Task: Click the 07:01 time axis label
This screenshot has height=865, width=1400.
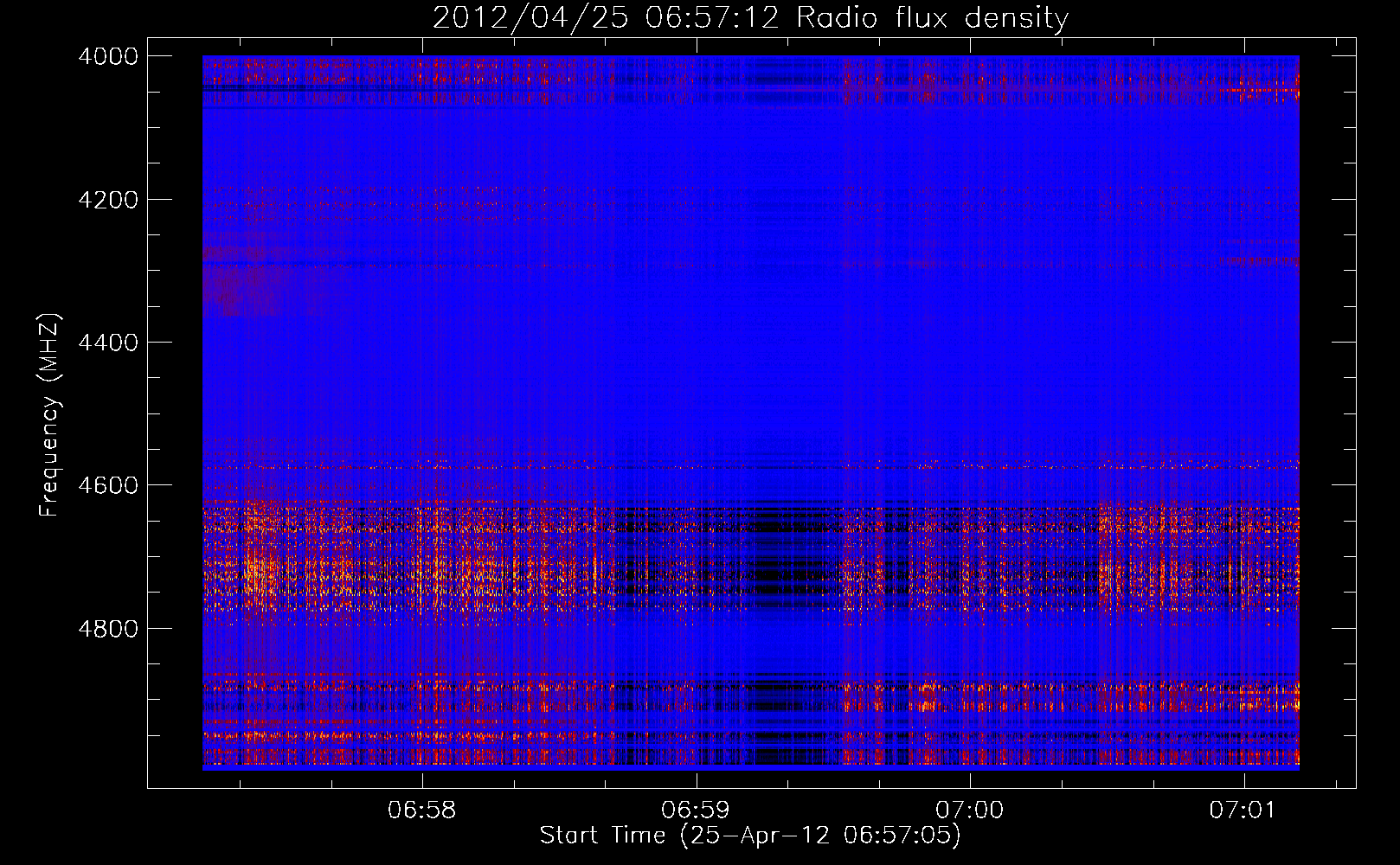Action: (1243, 810)
